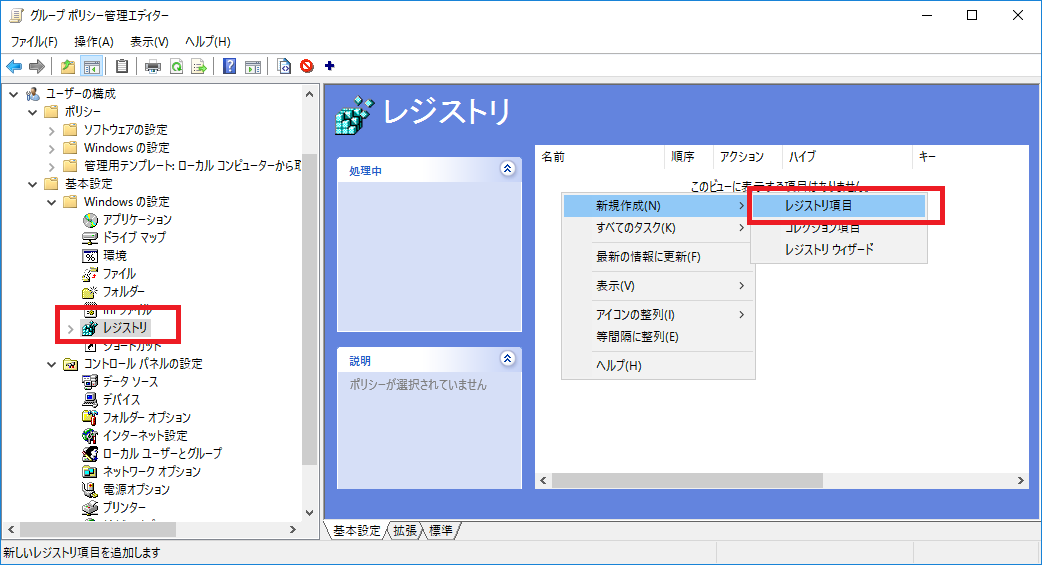Screen dimensions: 1042x565
Task: Click the red prohibited circle toolbar icon
Action: [x=307, y=67]
